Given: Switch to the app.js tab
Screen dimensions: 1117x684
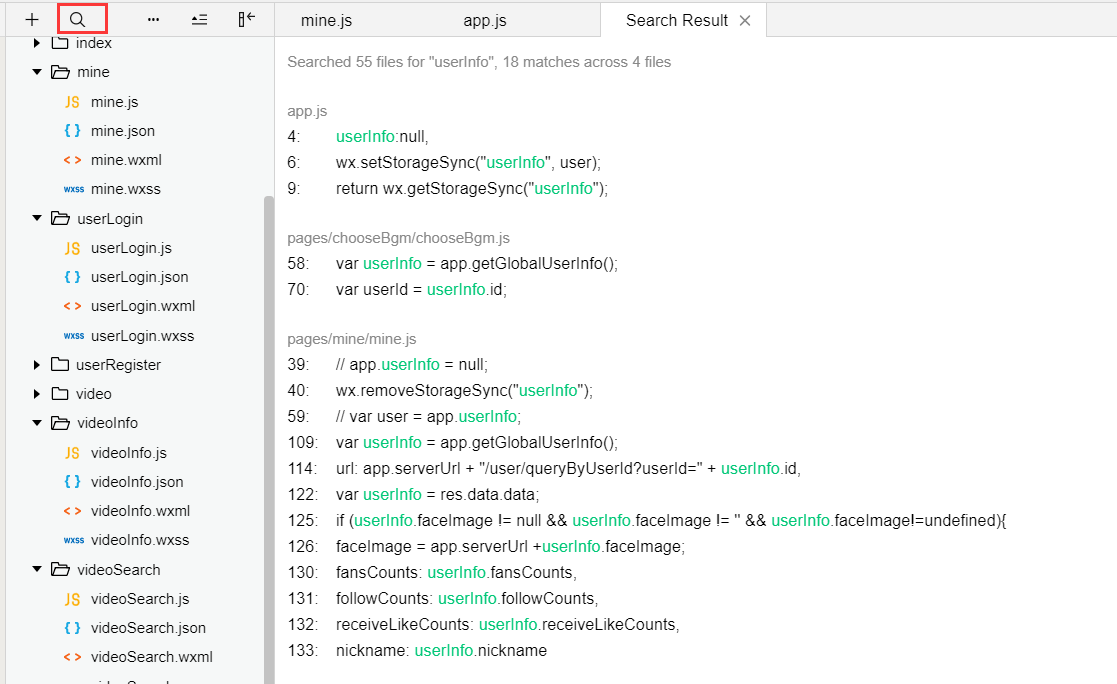Looking at the screenshot, I should click(484, 21).
